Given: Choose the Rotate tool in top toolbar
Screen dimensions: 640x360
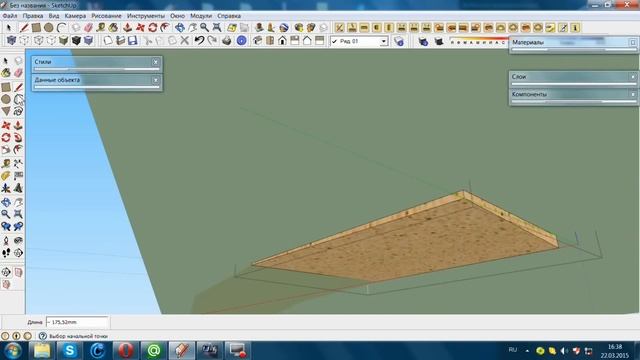Looking at the screenshot, I should [153, 28].
